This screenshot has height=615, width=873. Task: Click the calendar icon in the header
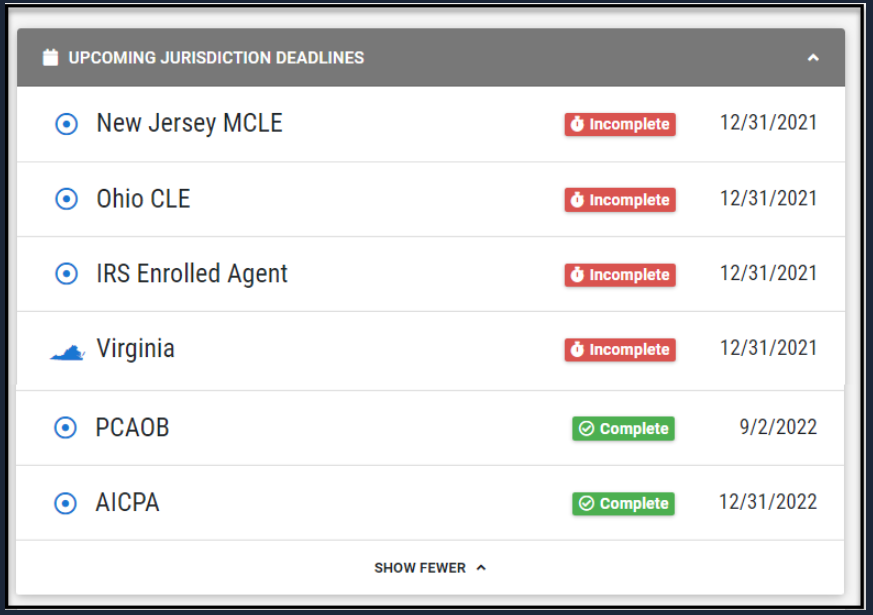(x=50, y=58)
